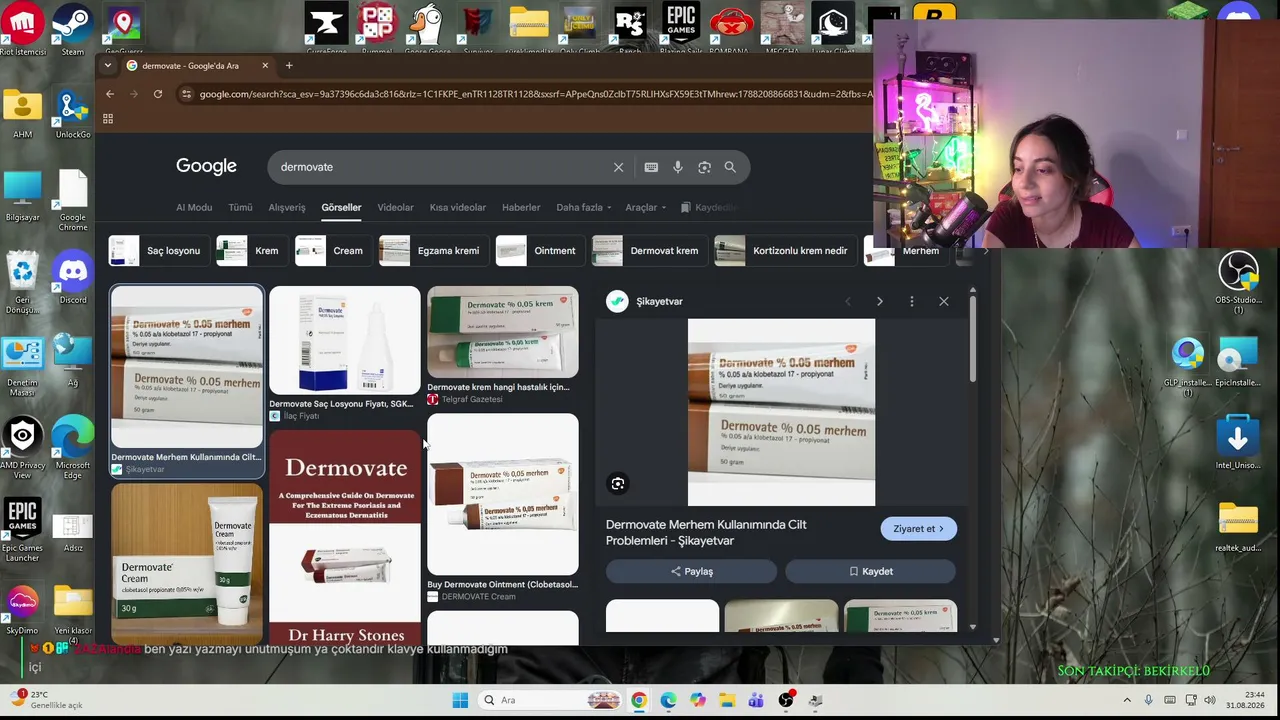Open the Dermovate Merhem Kullanımında Cilt Problemleri link
This screenshot has height=720, width=1280.
(706, 532)
